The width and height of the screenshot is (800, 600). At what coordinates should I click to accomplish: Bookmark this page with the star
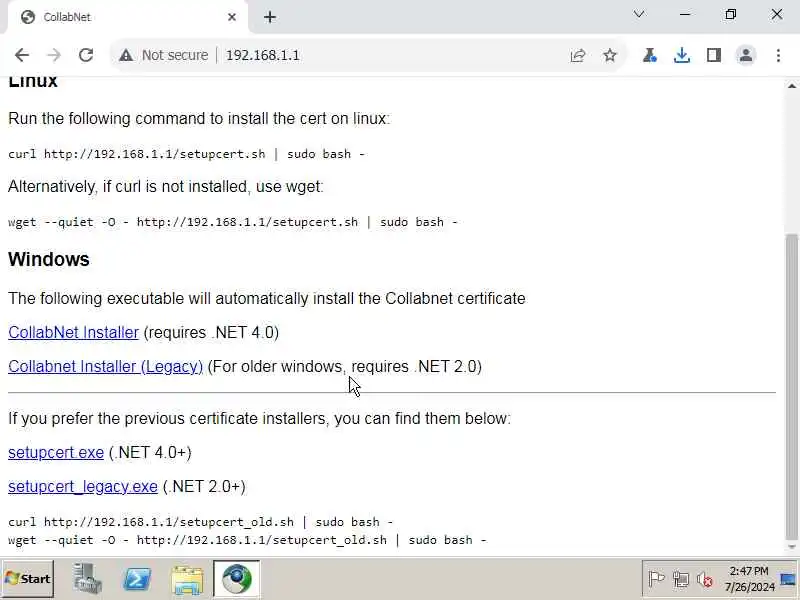tap(610, 55)
